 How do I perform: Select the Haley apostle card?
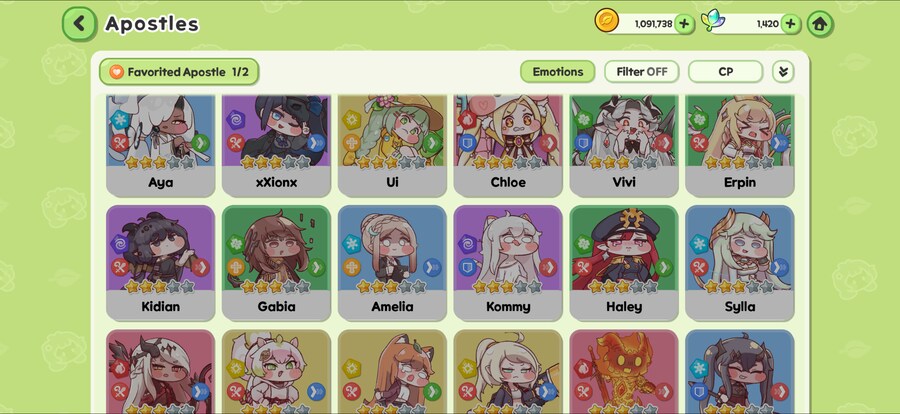click(x=624, y=263)
